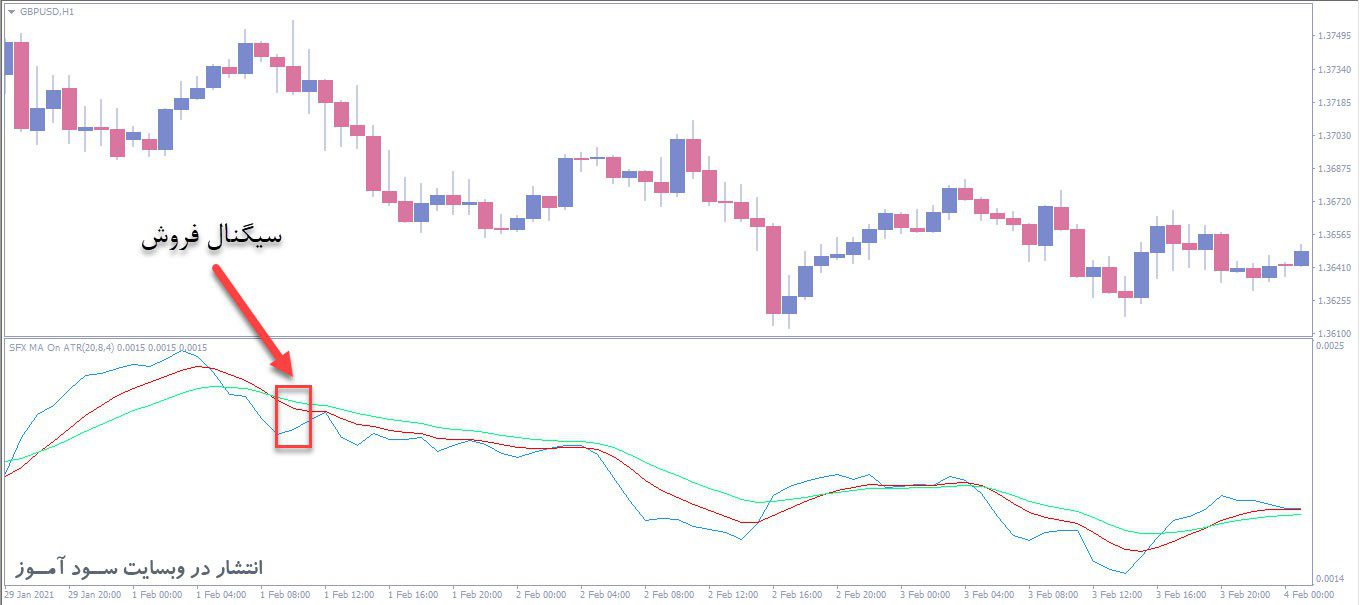Click the 1 Feb 08:00 time axis label
Screen dimensions: 1360x605
click(284, 595)
